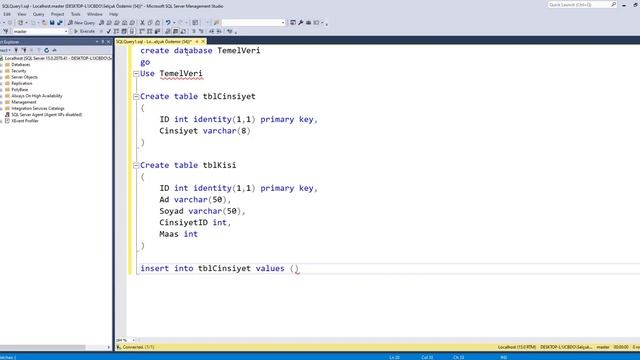Click the Display Estimated Execution Plan icon
Viewport: 640px width, 360px height.
tap(116, 31)
